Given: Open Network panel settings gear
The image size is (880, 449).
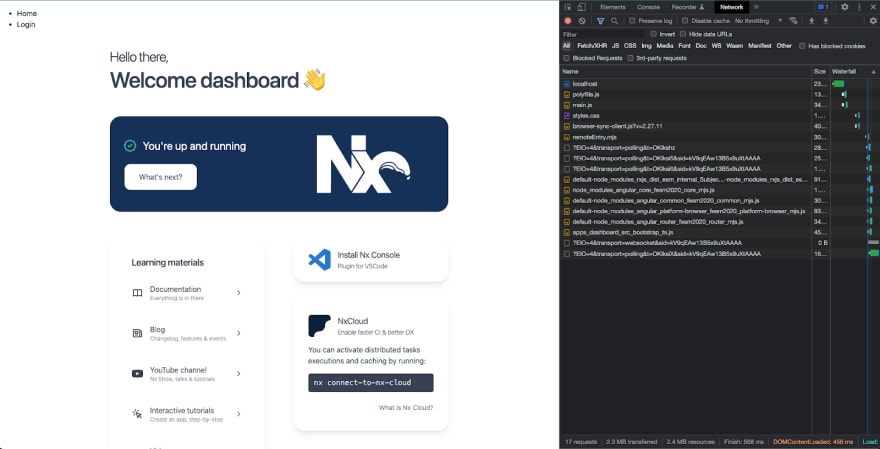Looking at the screenshot, I should 873,21.
